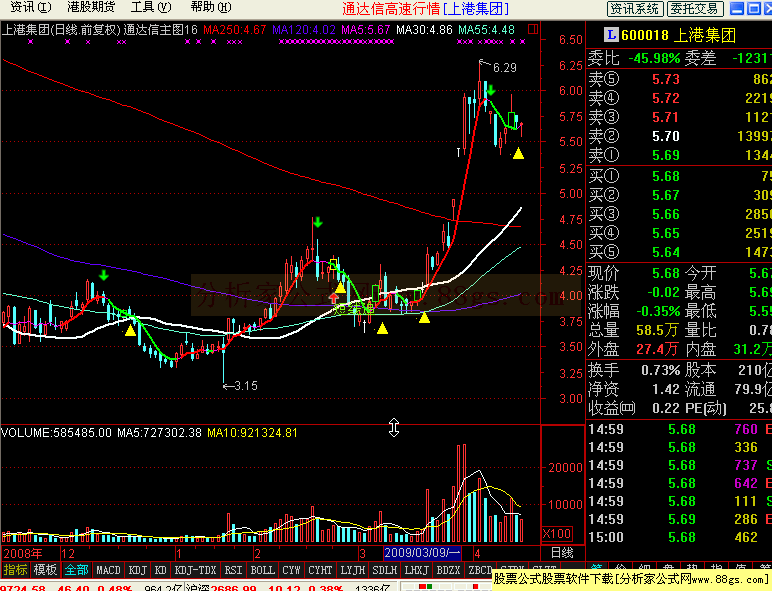Select the 模板 tab
772x591 pixels.
coord(45,570)
